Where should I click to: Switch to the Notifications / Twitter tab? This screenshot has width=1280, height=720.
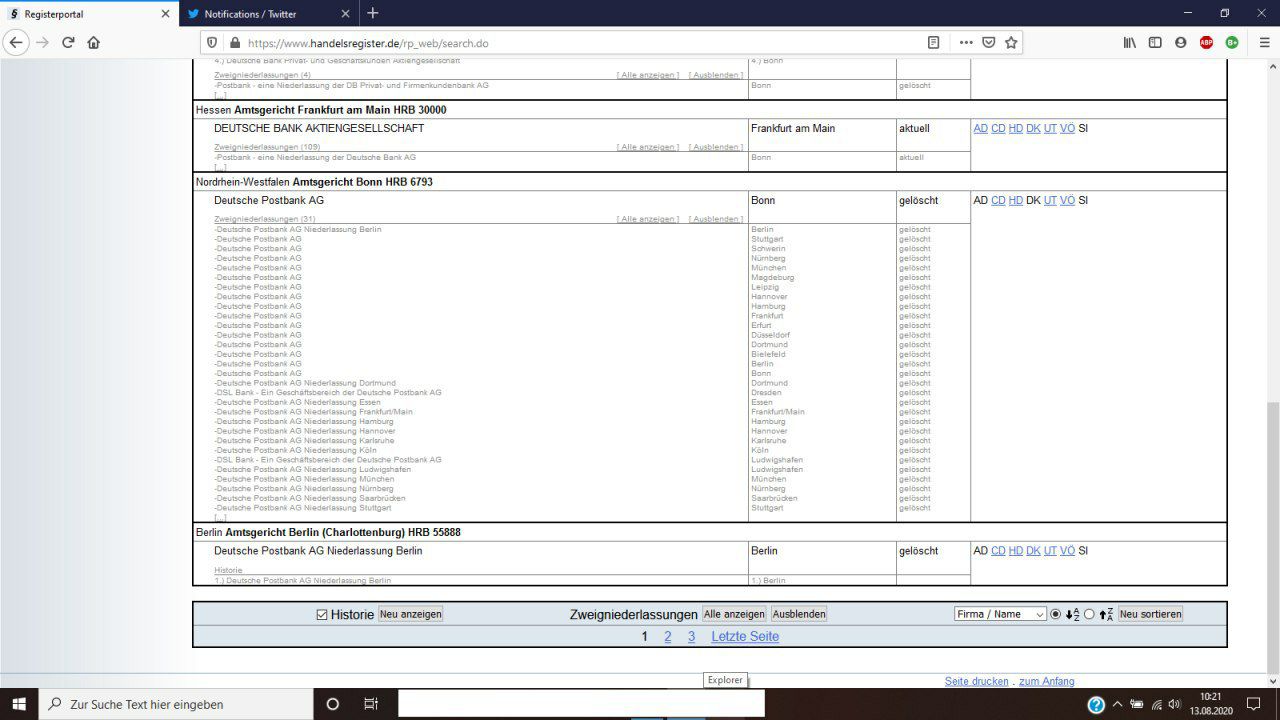pyautogui.click(x=268, y=14)
